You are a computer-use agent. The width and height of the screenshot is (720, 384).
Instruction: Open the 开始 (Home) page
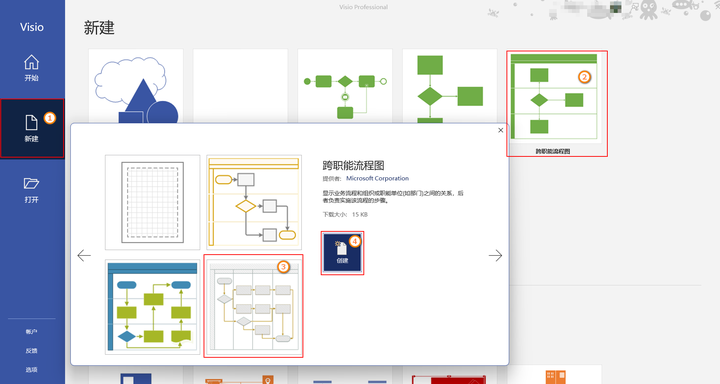(32, 68)
